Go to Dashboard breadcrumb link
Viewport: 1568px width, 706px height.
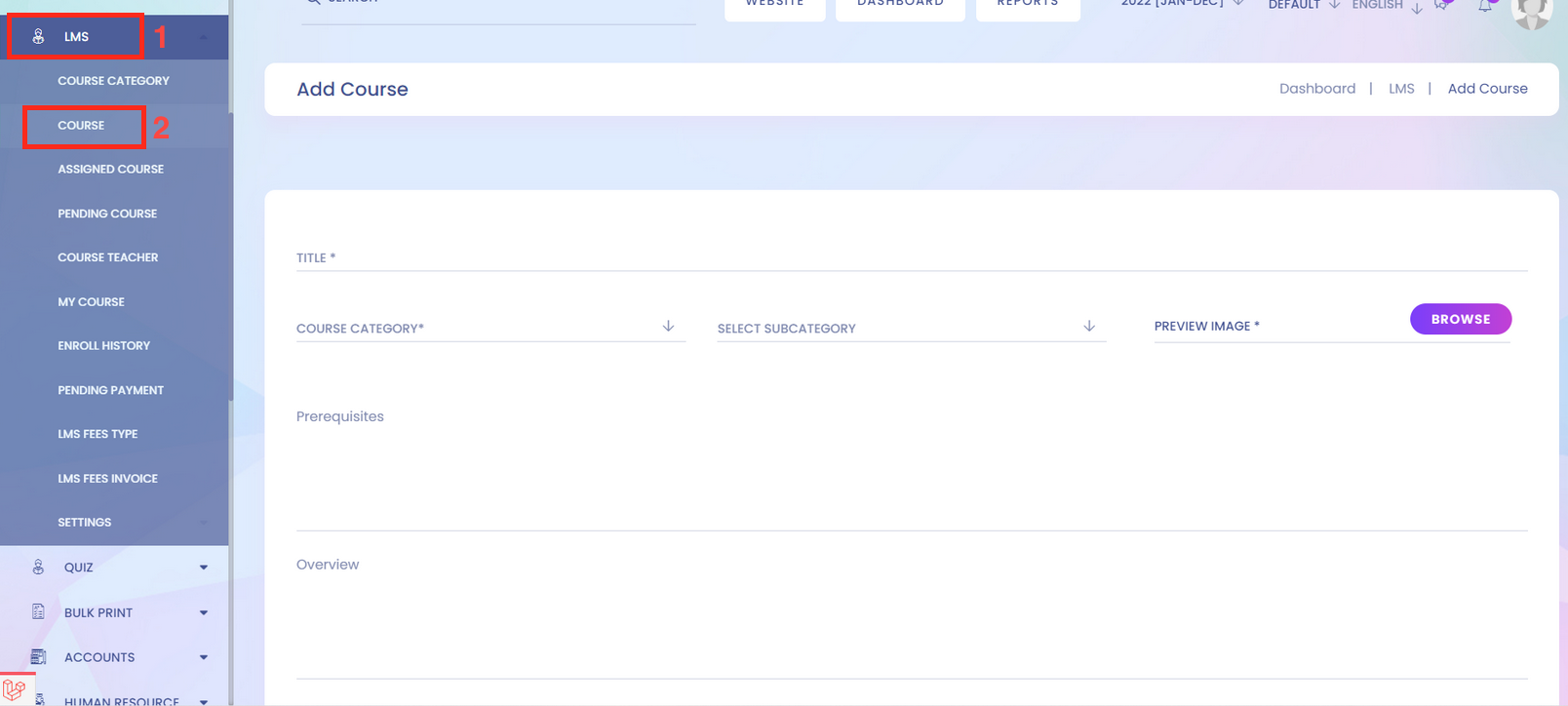click(x=1316, y=89)
